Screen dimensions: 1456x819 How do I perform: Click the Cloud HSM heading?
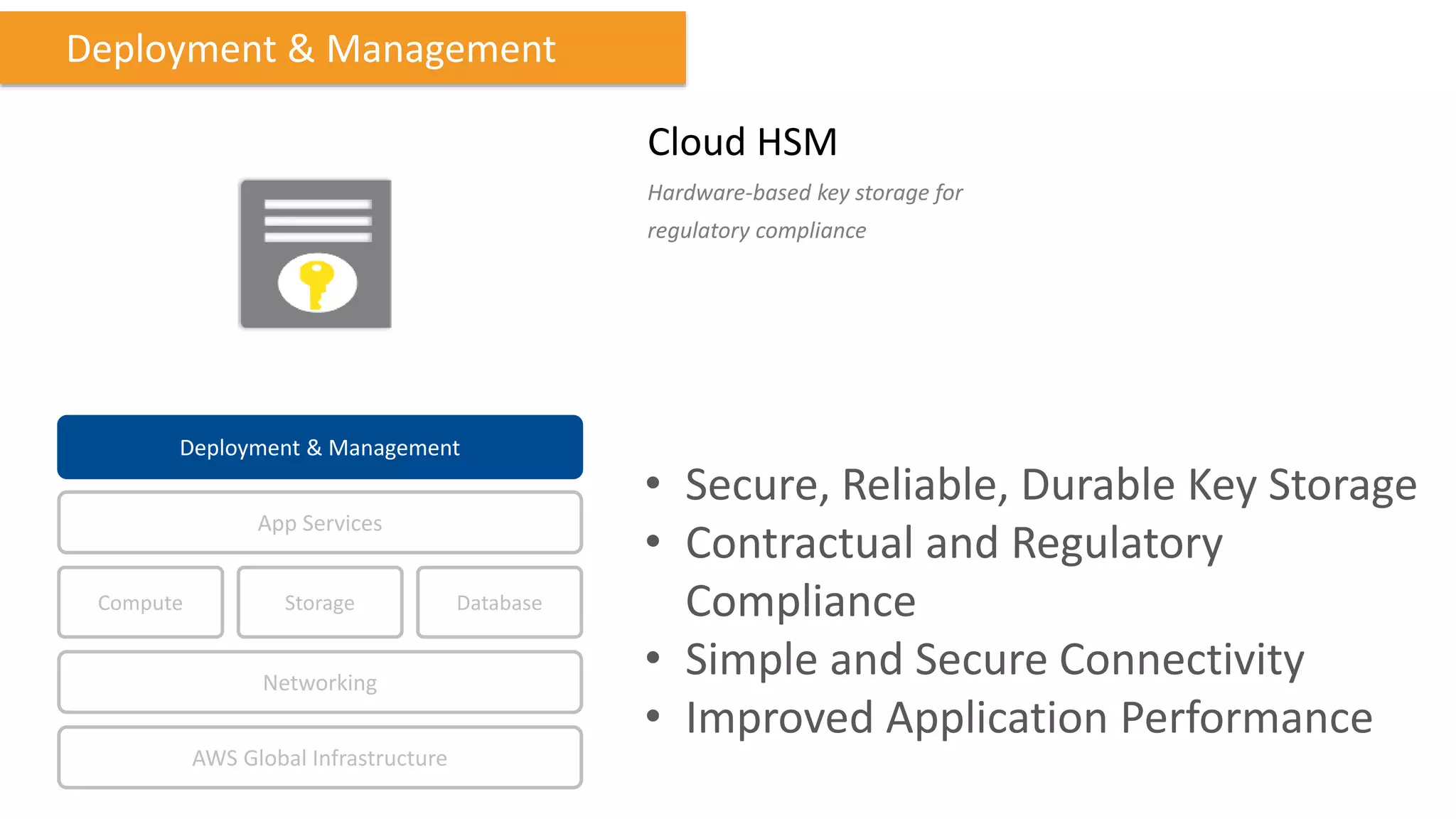pos(742,141)
